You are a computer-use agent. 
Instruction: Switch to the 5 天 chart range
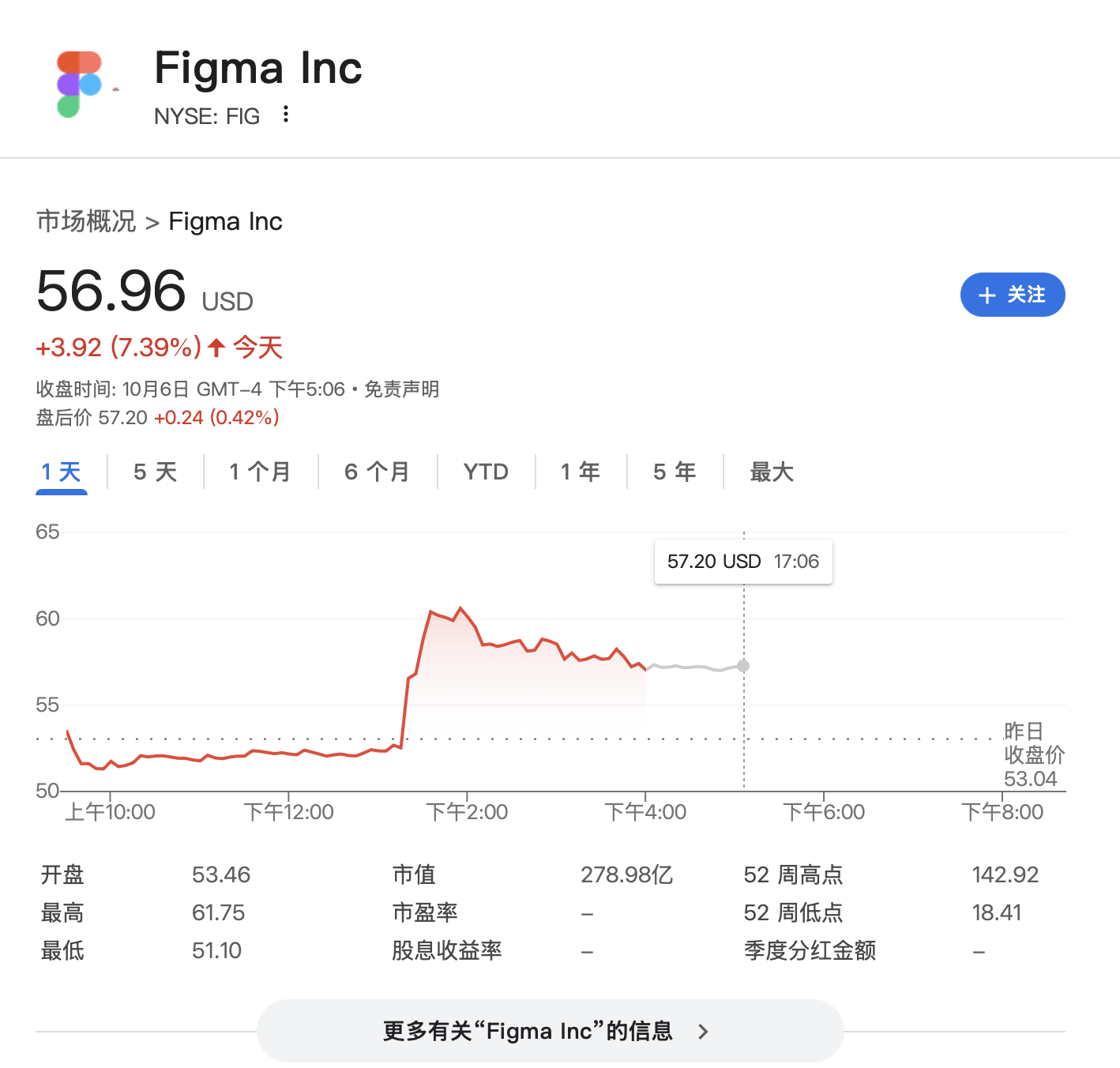pyautogui.click(x=154, y=472)
